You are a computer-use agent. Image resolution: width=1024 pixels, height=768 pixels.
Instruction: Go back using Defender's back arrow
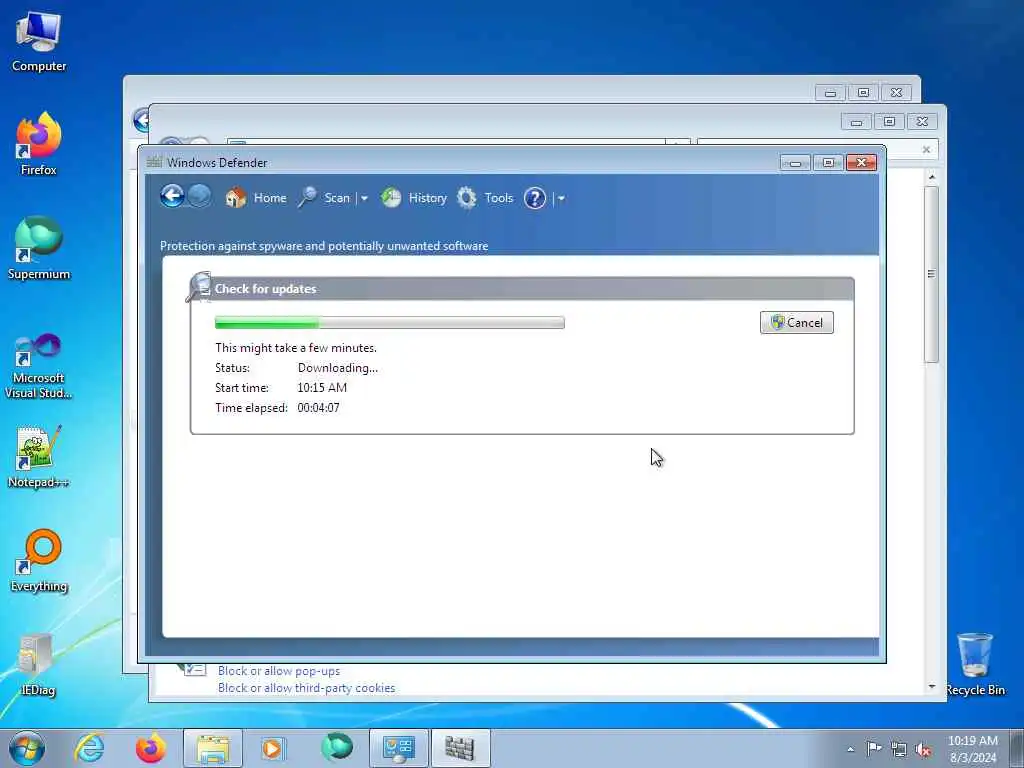[x=172, y=196]
